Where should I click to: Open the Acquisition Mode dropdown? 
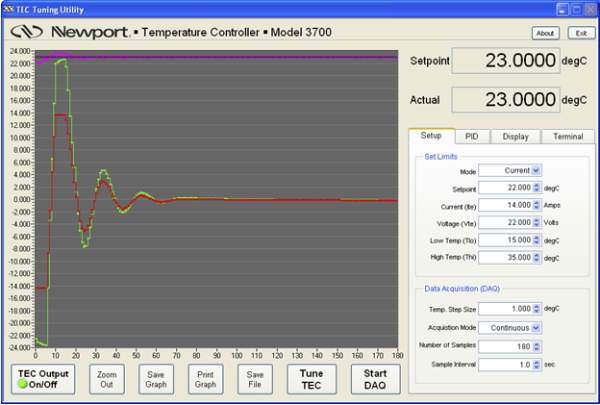(x=510, y=326)
